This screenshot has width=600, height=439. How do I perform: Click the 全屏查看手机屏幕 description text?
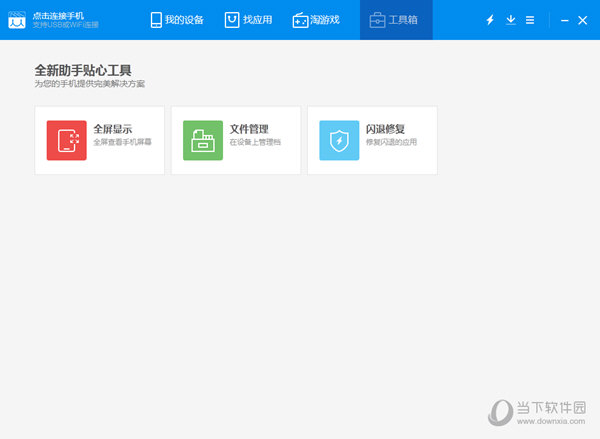click(122, 142)
